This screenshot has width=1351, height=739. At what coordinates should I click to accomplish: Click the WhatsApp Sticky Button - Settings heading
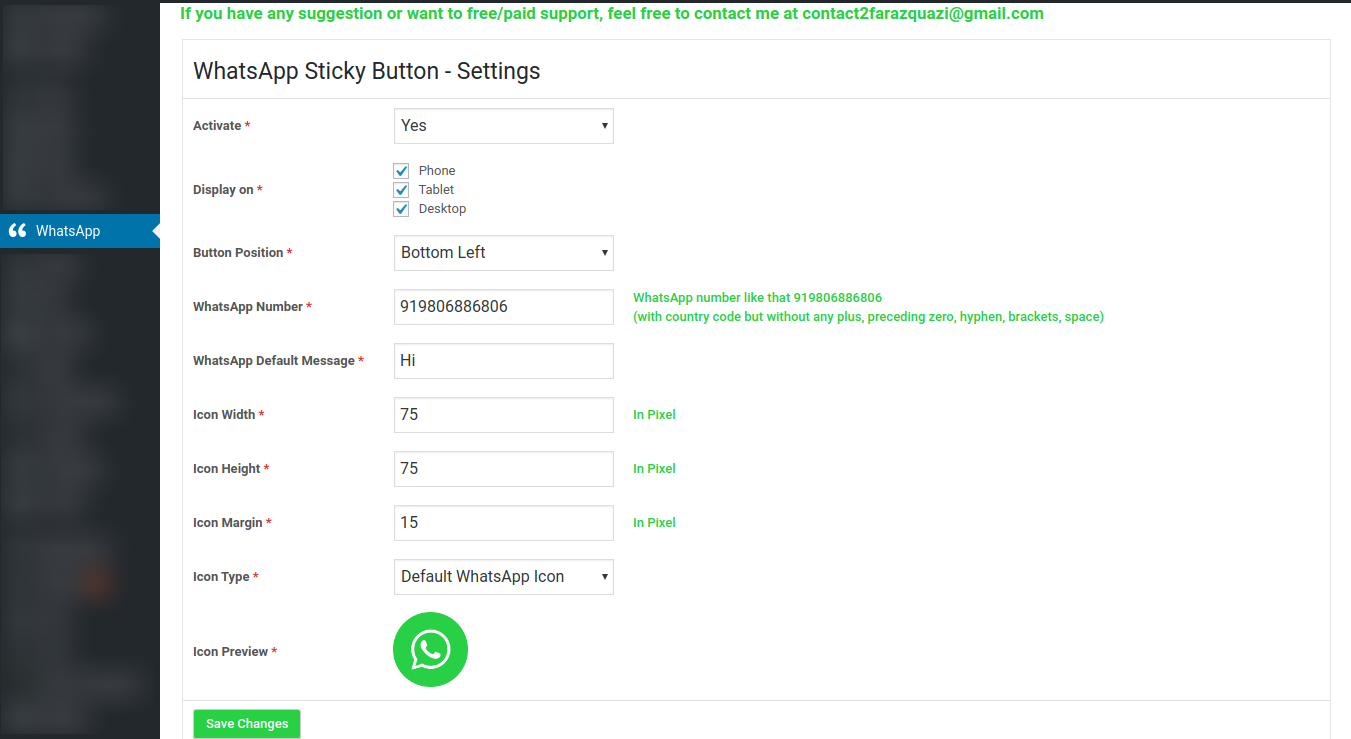pos(366,71)
